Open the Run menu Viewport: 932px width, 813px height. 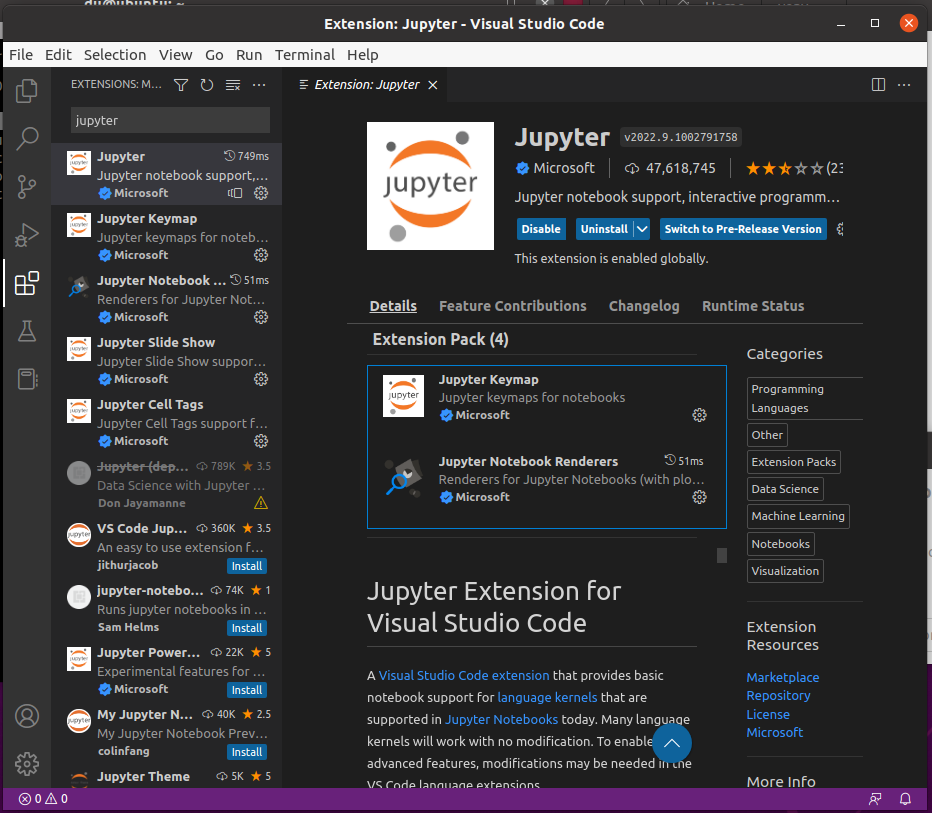click(249, 55)
